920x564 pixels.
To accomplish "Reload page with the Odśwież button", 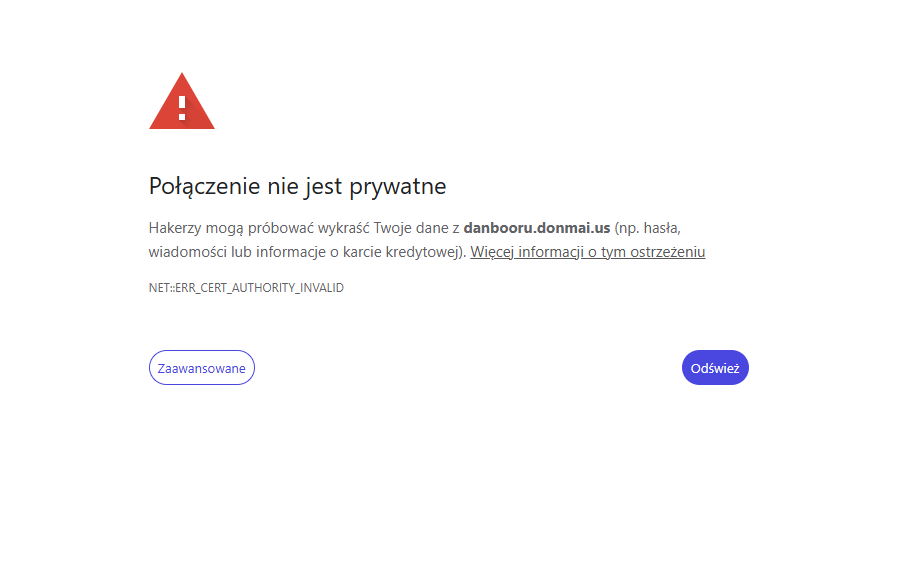I will (x=715, y=368).
